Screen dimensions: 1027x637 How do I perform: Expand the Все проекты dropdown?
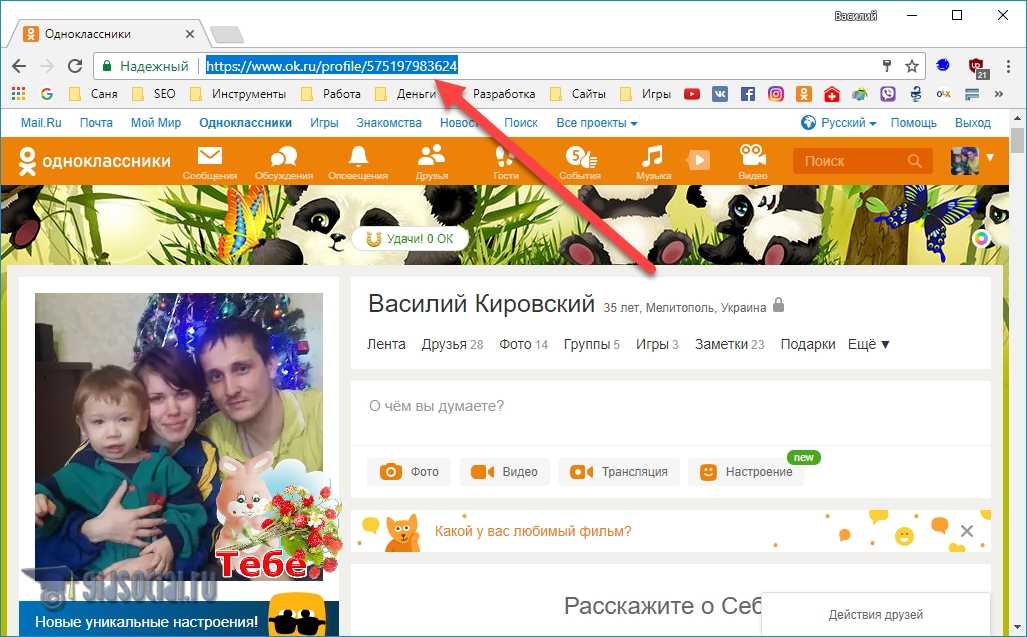[597, 123]
